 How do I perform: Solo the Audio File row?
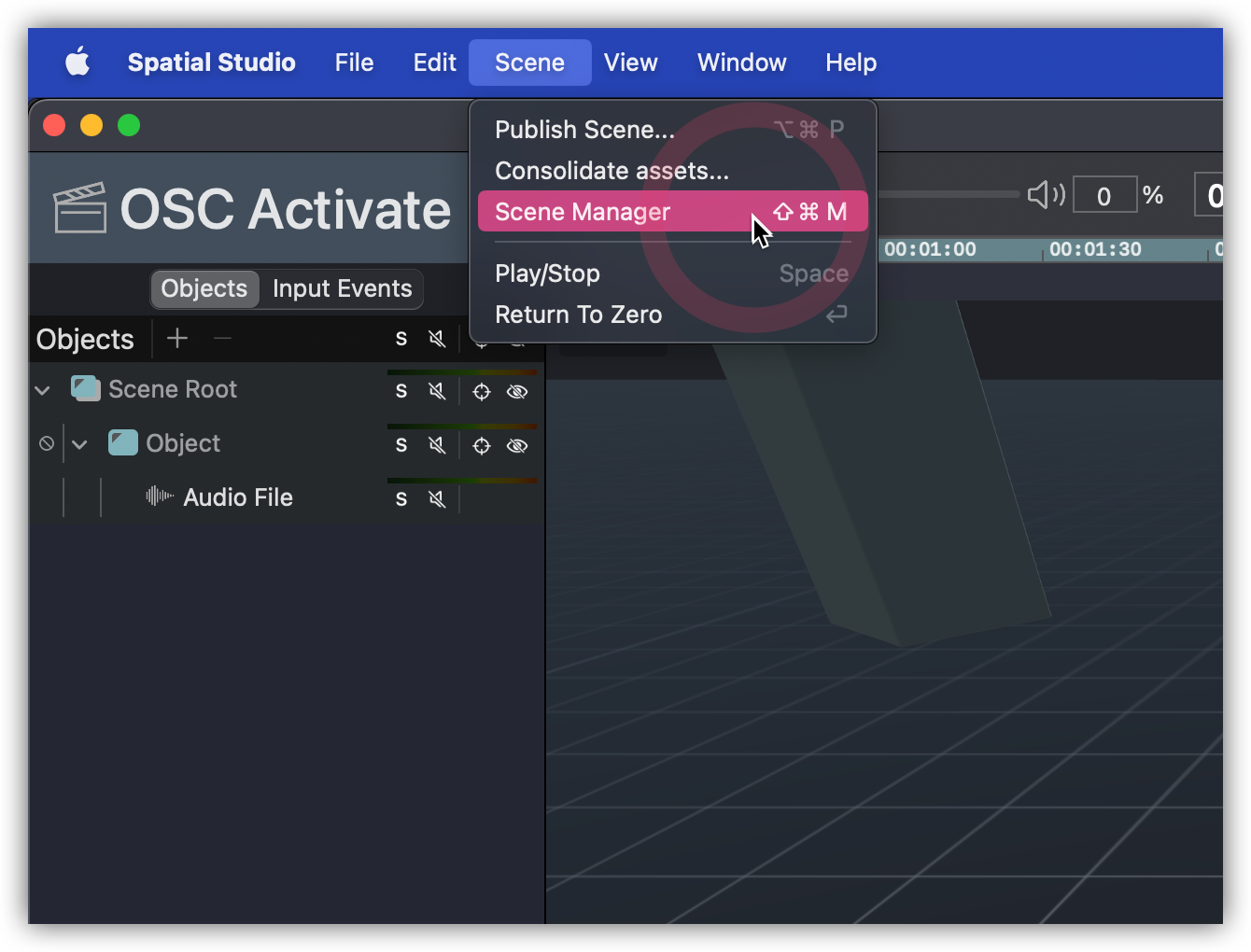tap(401, 499)
